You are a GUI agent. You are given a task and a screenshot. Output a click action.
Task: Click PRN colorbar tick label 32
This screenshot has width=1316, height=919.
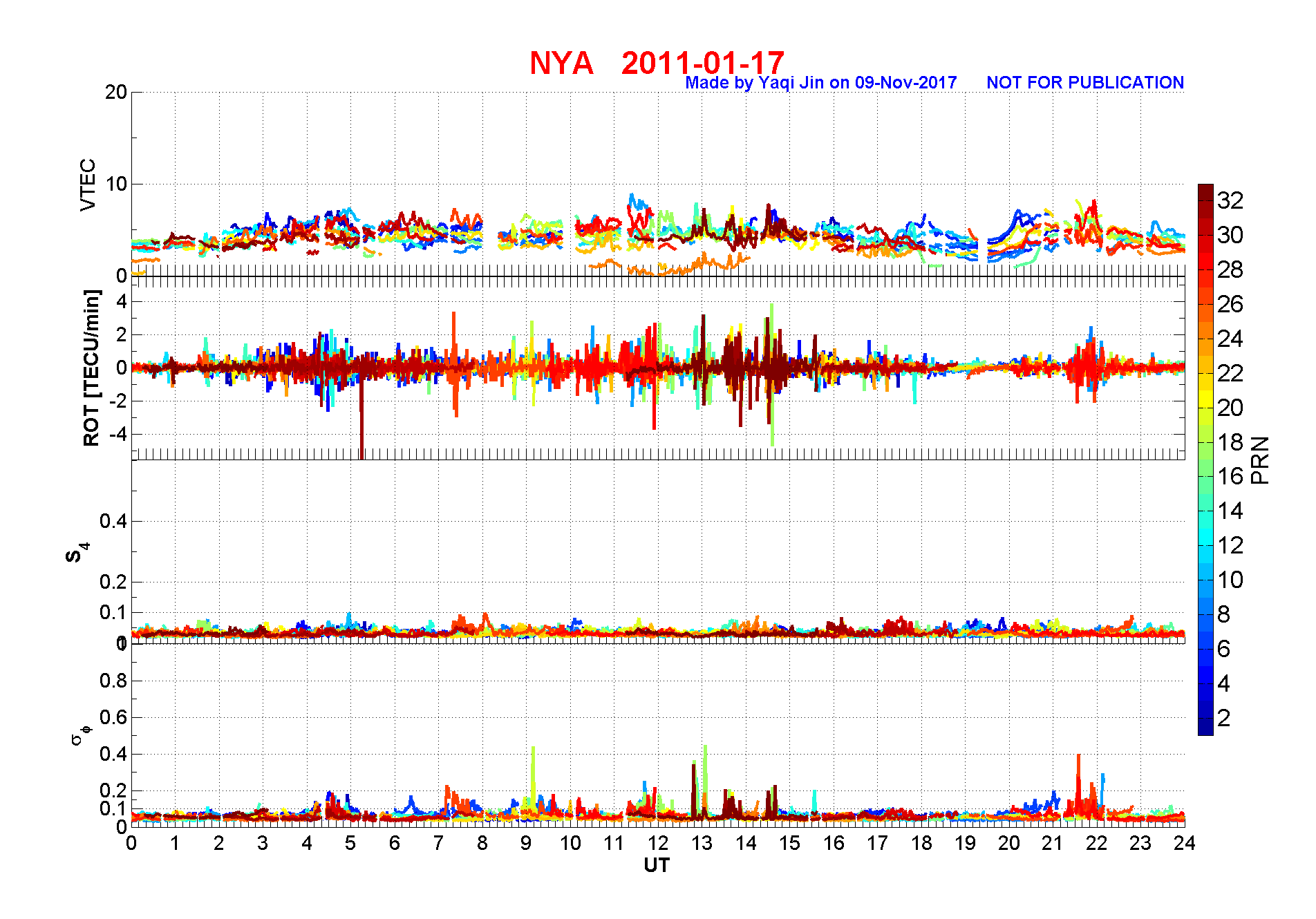1230,200
